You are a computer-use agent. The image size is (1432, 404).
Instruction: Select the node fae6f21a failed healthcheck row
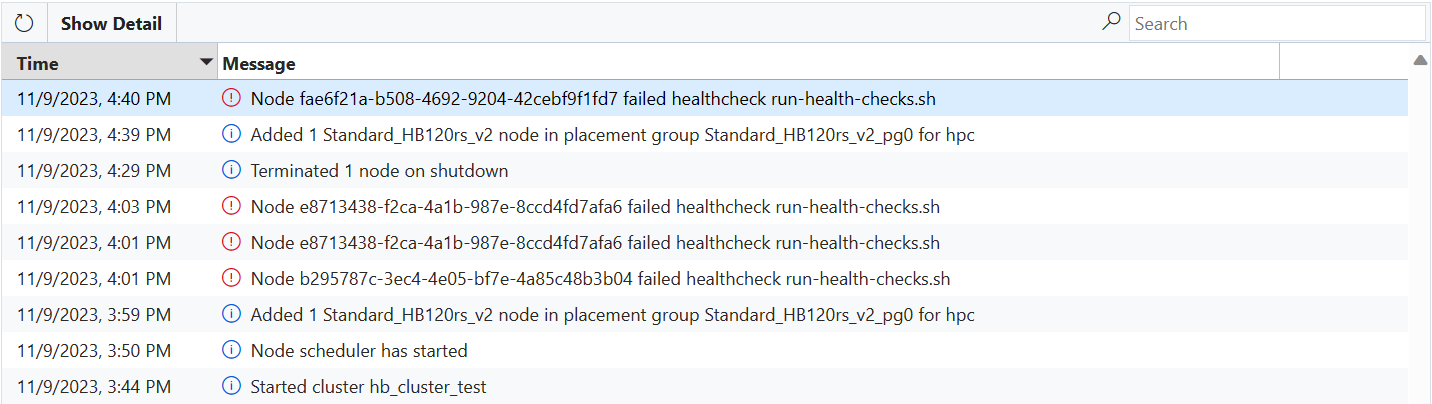click(593, 99)
